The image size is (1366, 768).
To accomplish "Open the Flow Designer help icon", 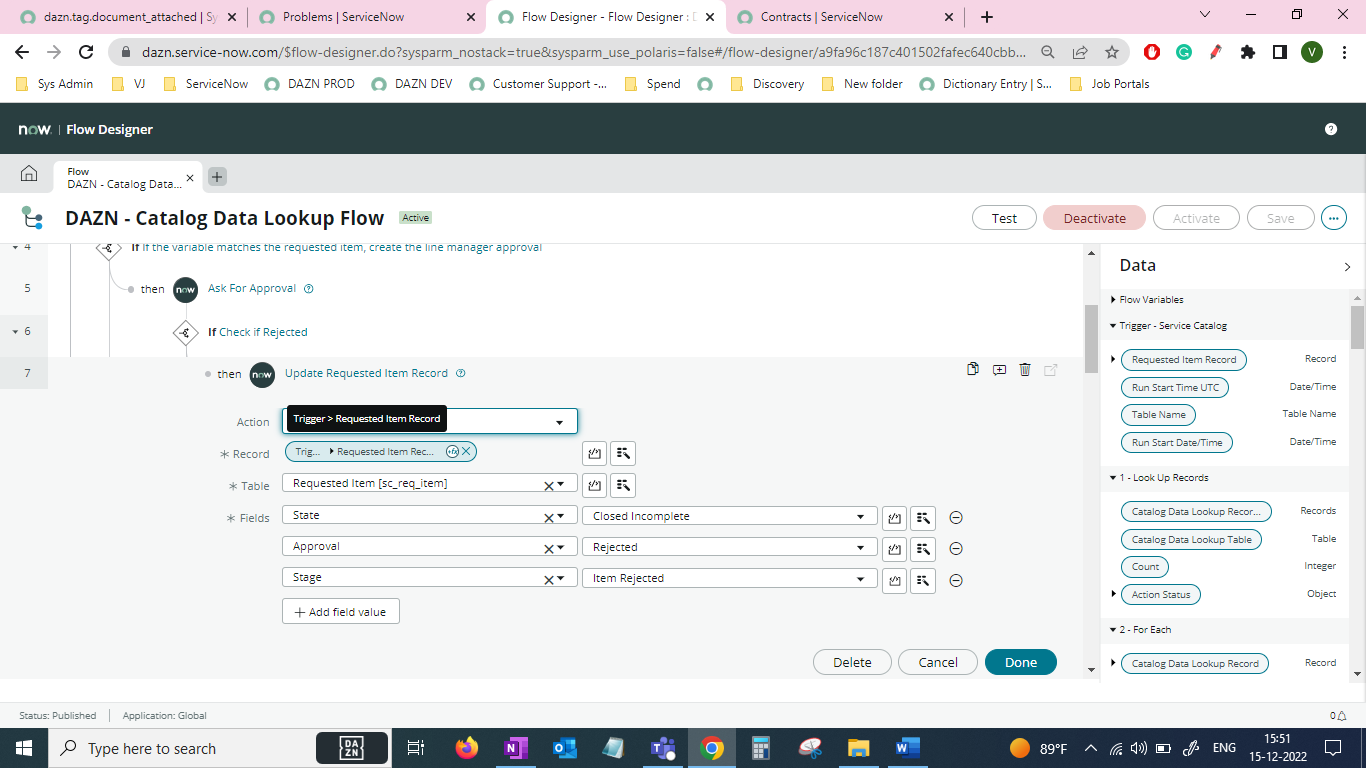I will [x=1331, y=129].
